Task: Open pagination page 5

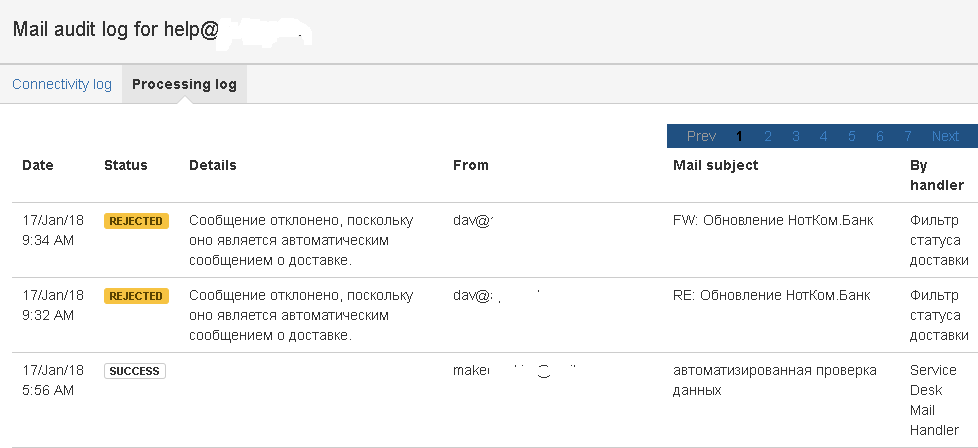Action: click(852, 136)
